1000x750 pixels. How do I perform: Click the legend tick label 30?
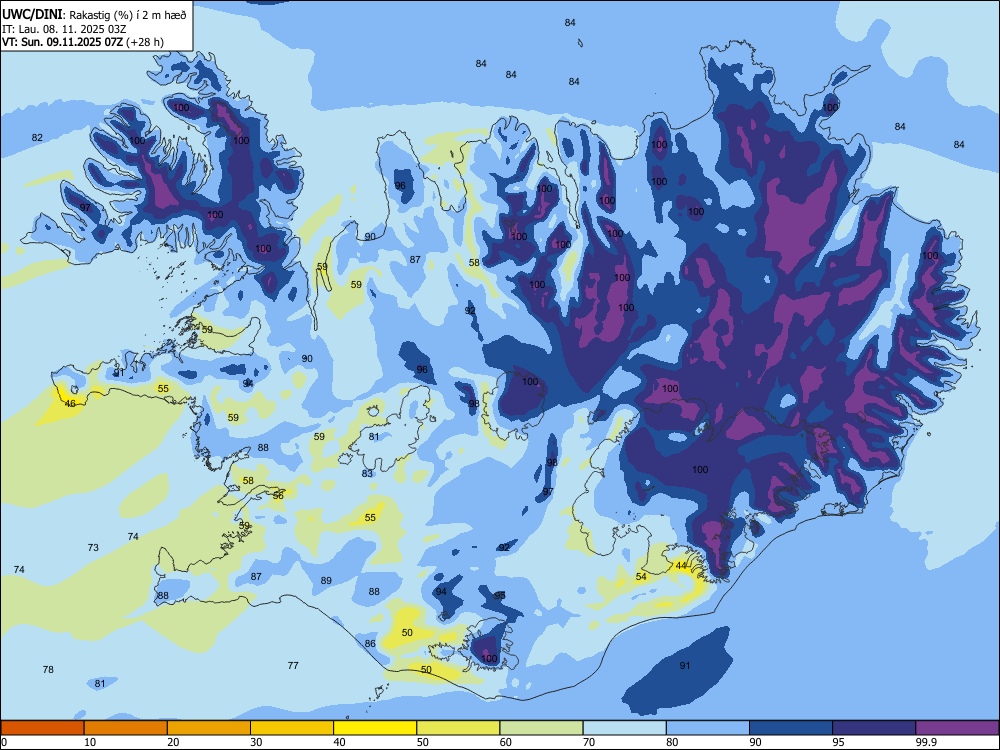[256, 742]
